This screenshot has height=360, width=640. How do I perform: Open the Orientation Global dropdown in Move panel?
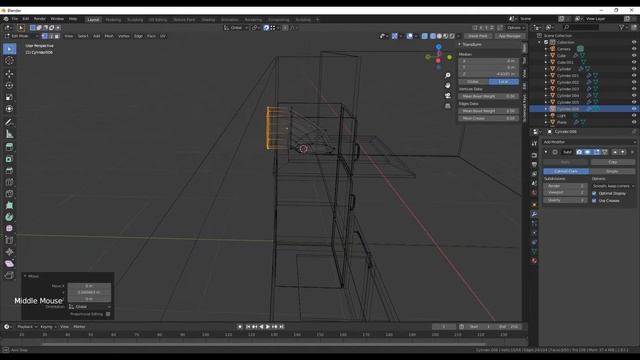pos(89,307)
